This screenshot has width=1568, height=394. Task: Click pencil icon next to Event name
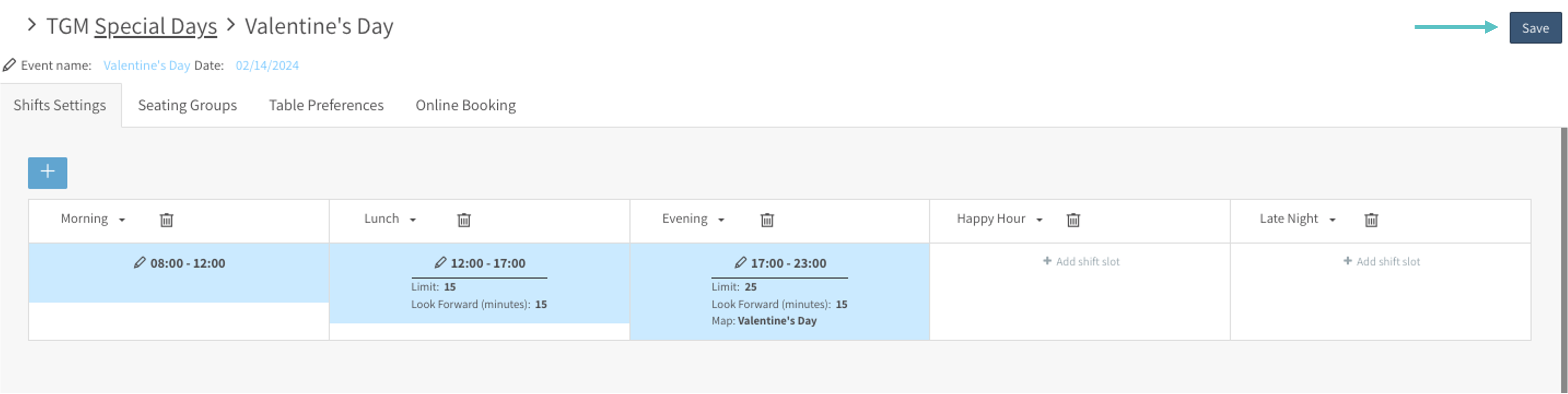pyautogui.click(x=9, y=64)
